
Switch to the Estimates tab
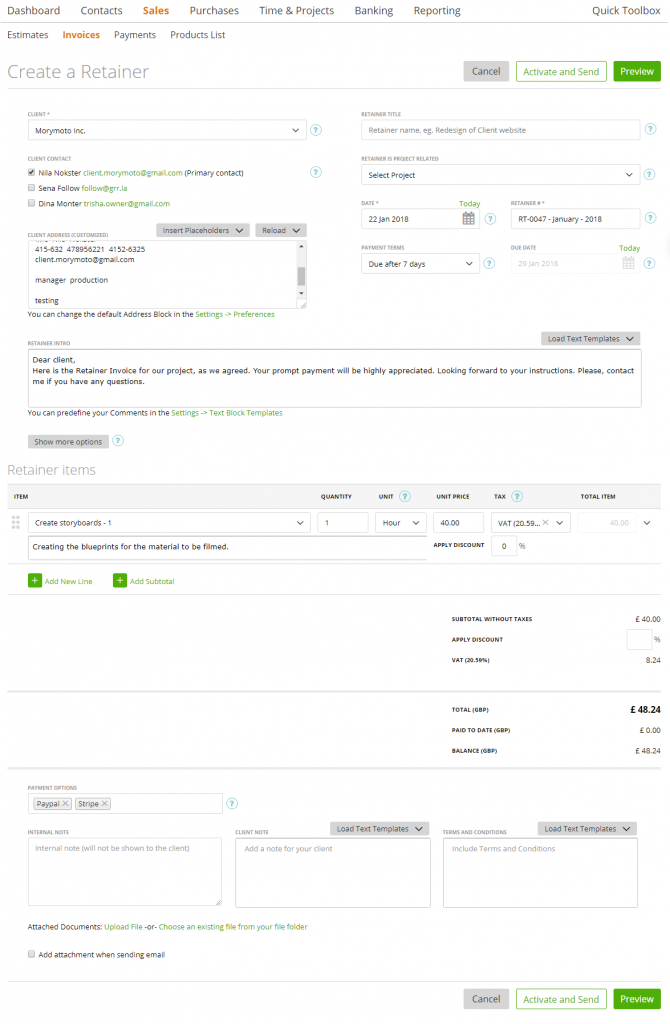click(x=27, y=34)
